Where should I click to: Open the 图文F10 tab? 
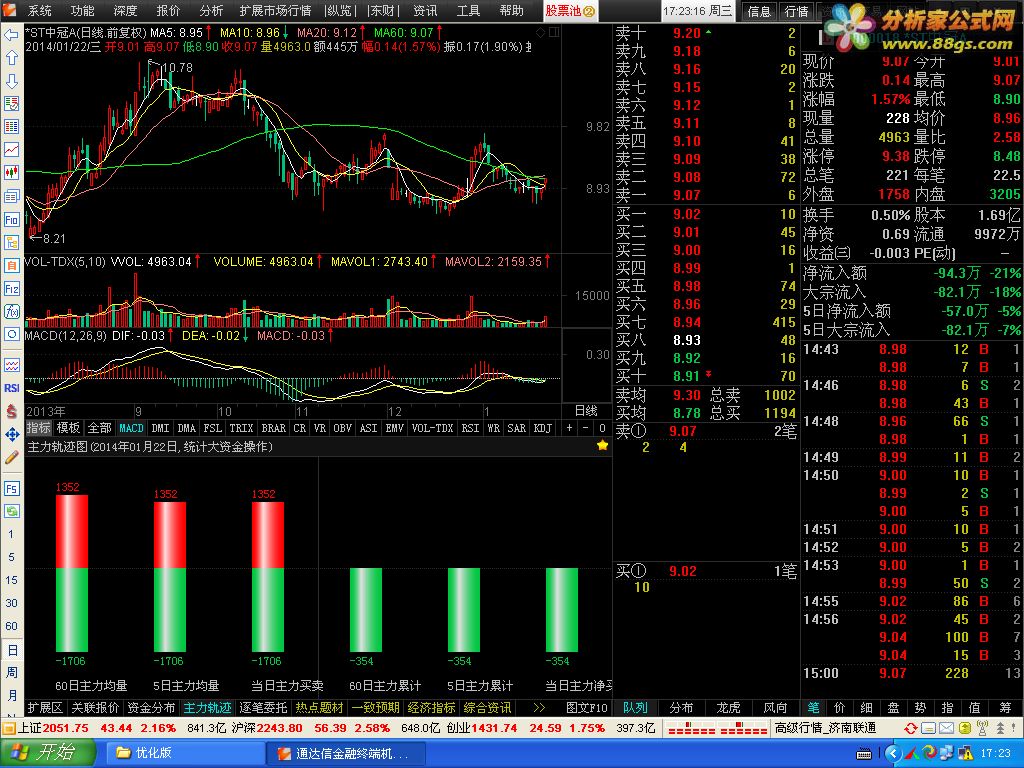(x=586, y=708)
